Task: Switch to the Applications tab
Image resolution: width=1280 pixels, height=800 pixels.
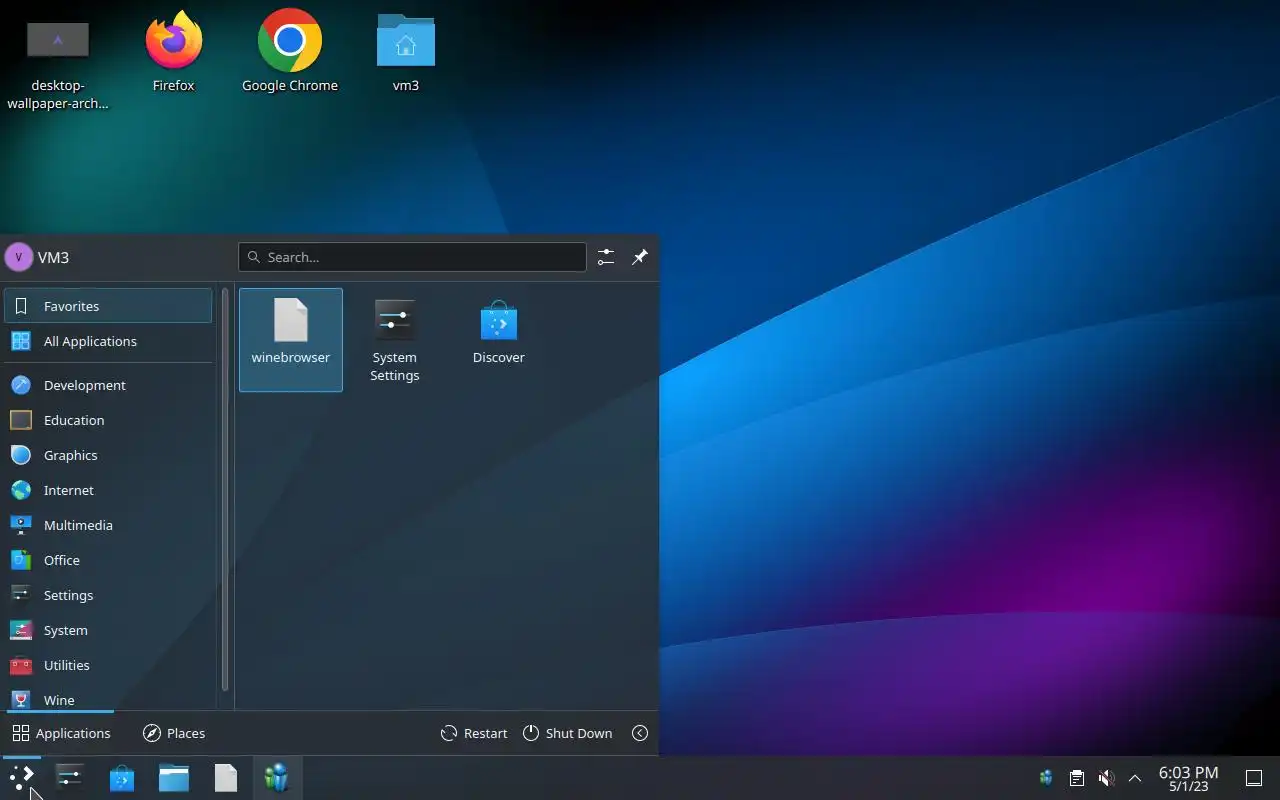Action: [61, 733]
